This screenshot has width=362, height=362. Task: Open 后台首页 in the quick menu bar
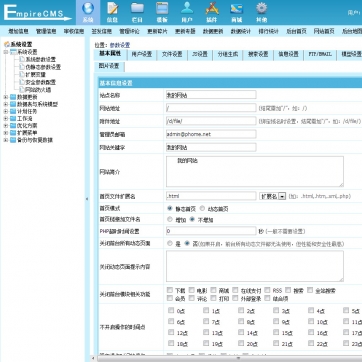(x=296, y=32)
